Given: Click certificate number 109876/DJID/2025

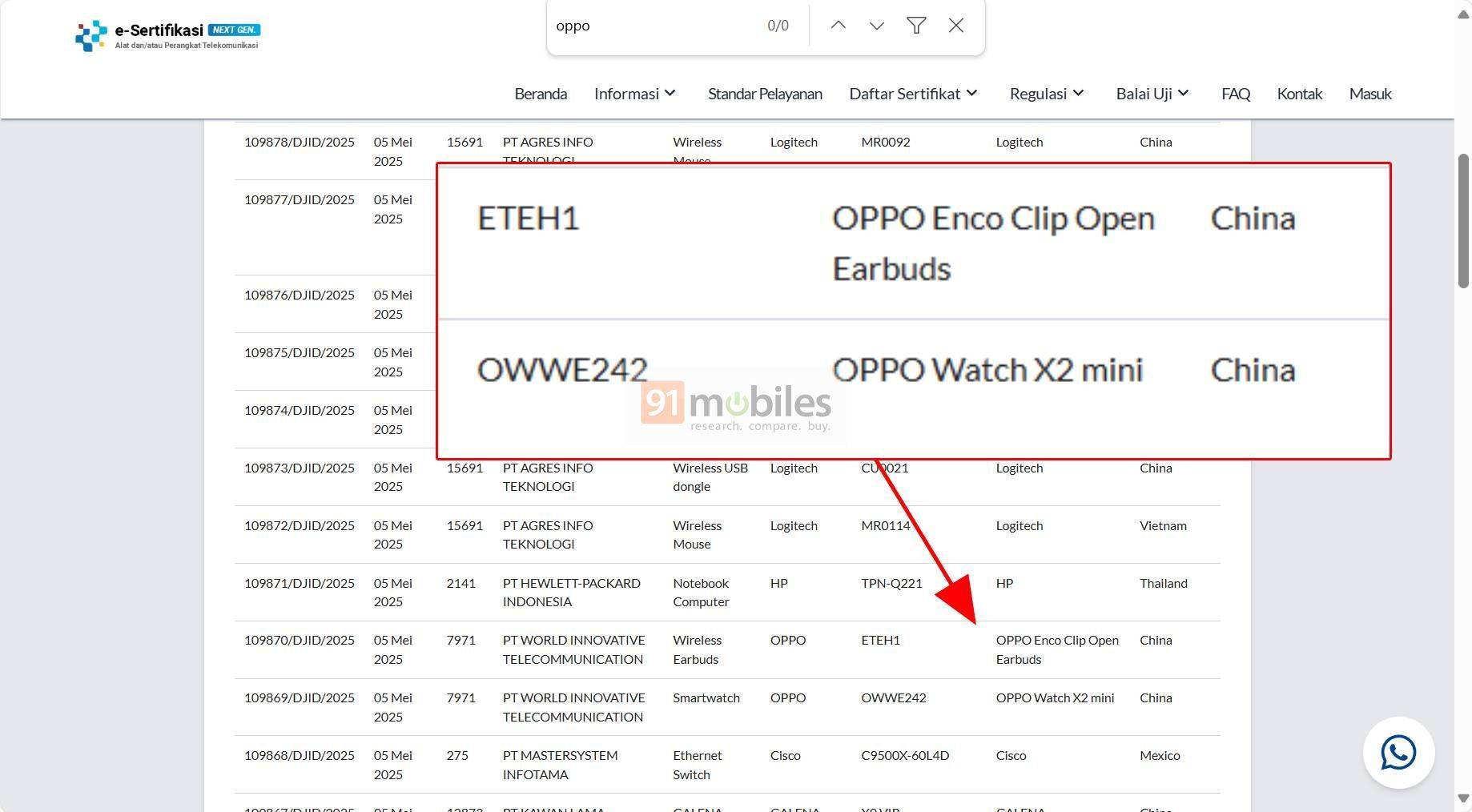Looking at the screenshot, I should point(300,295).
